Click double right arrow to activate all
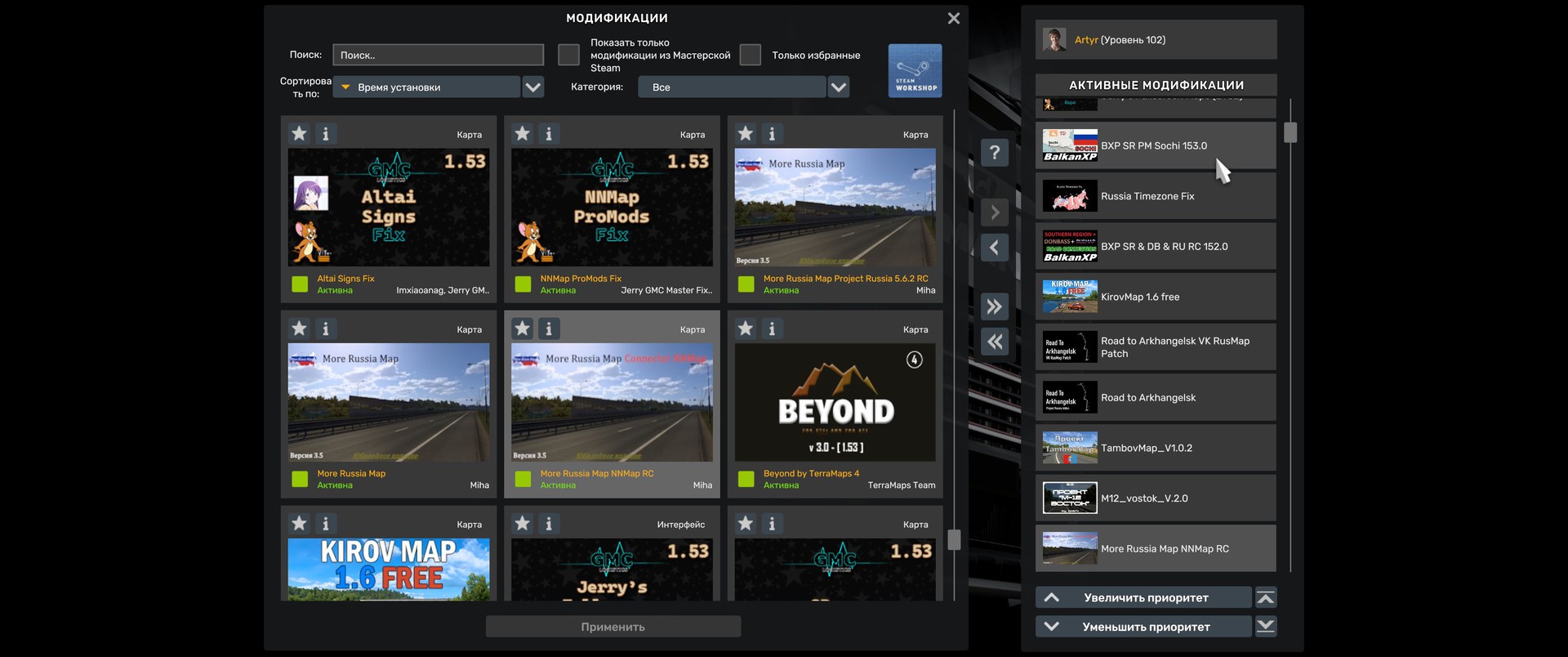The image size is (1568, 657). coord(994,306)
